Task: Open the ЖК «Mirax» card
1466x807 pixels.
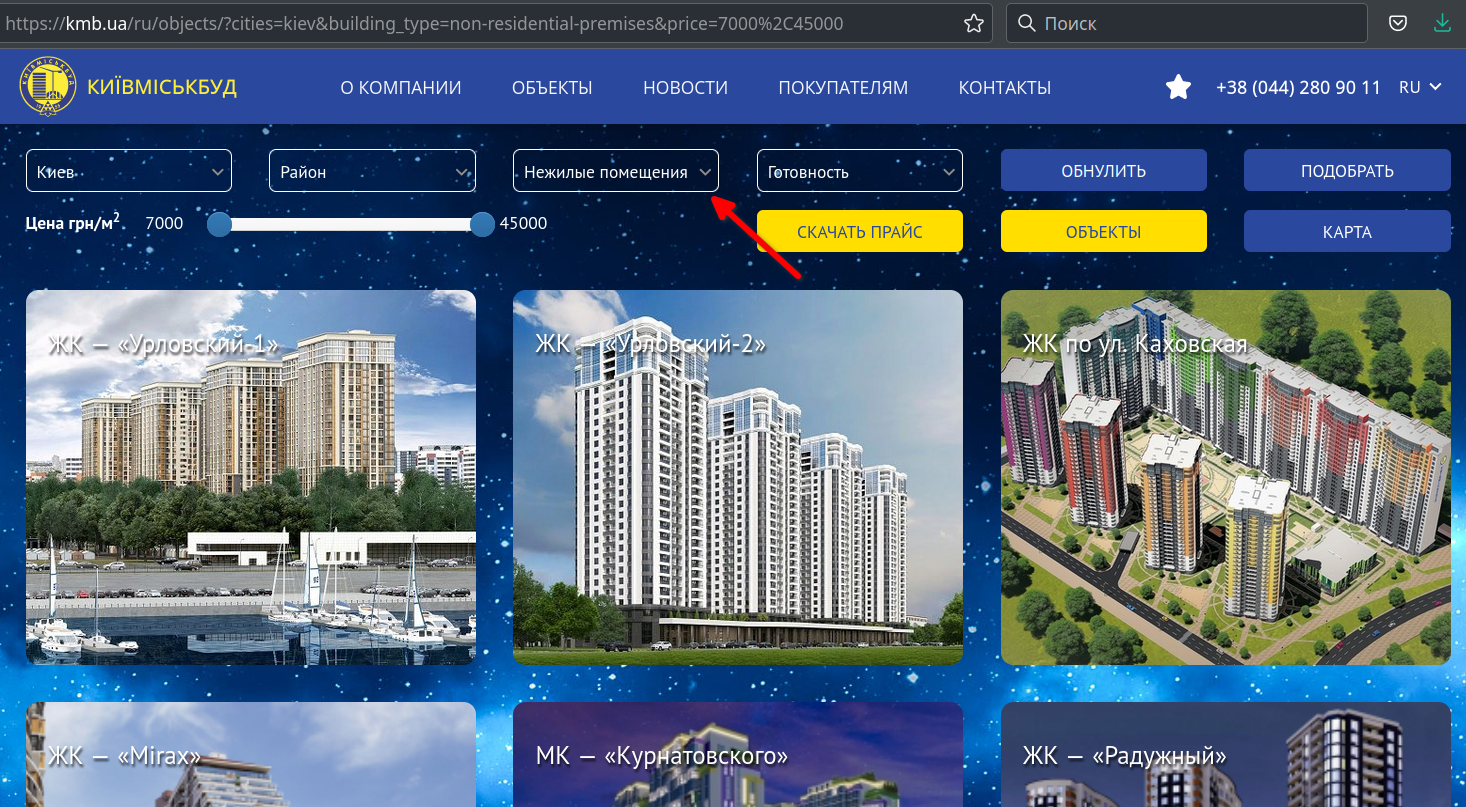Action: (x=251, y=754)
